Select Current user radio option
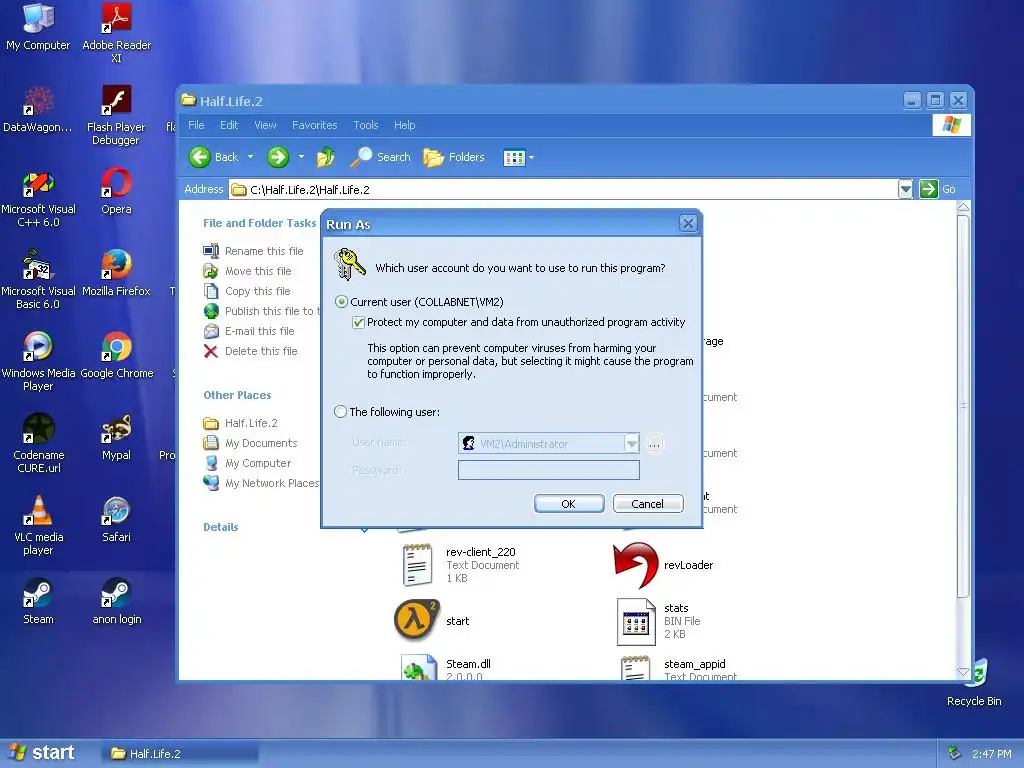1024x768 pixels. click(341, 302)
